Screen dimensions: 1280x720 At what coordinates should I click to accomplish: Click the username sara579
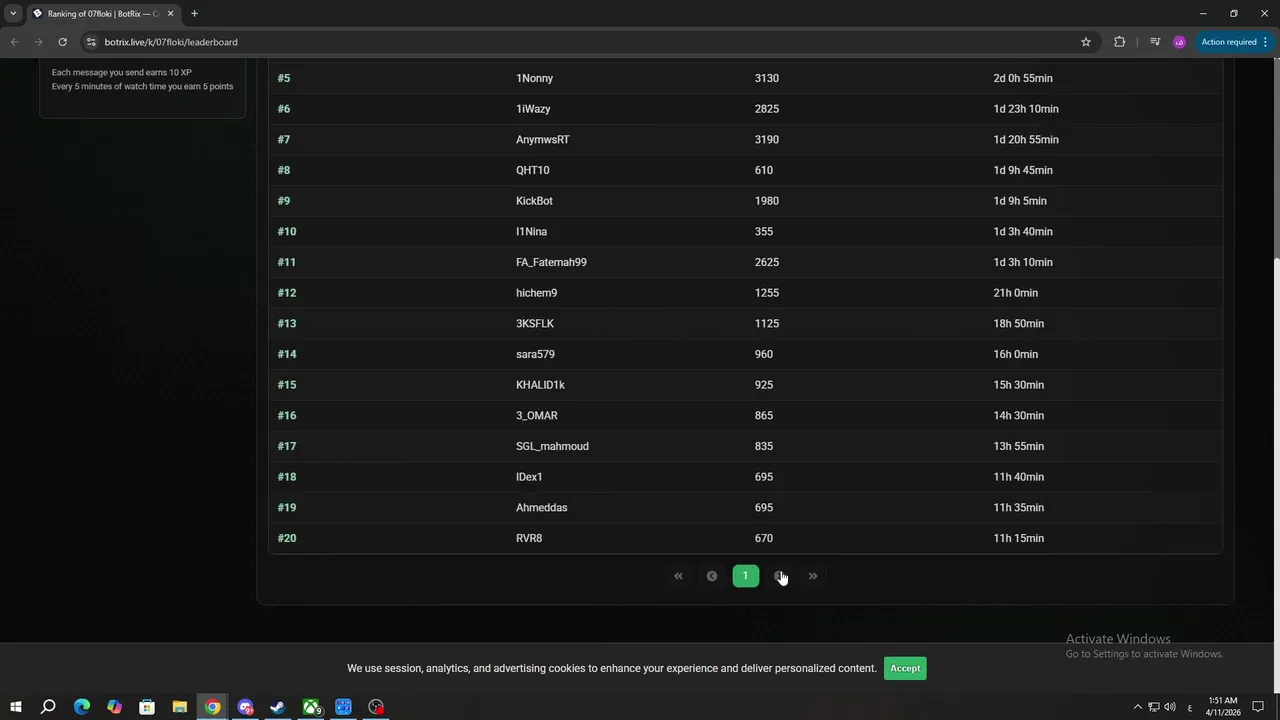[535, 354]
